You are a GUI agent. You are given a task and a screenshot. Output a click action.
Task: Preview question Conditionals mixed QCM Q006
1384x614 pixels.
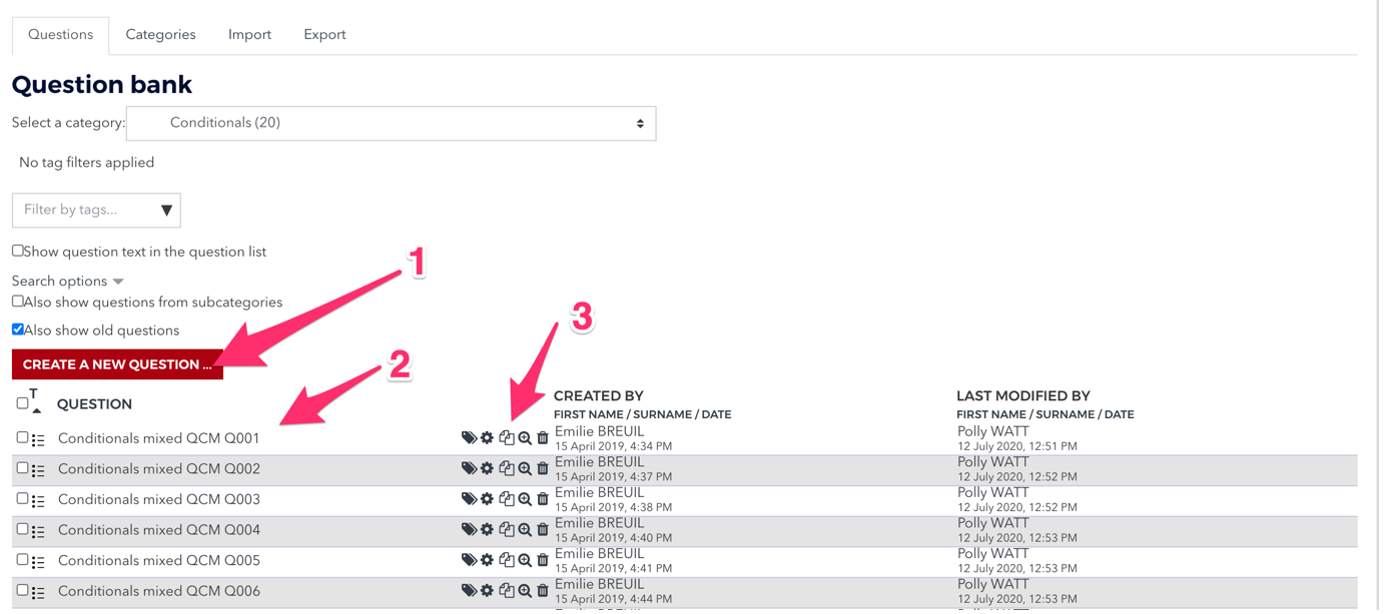tap(524, 591)
